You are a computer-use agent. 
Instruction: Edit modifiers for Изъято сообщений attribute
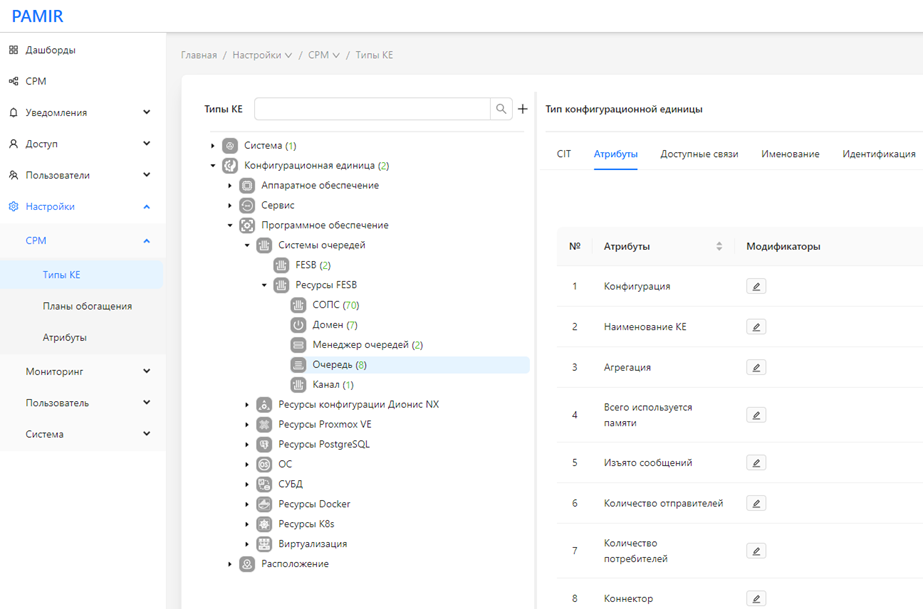[x=756, y=463]
